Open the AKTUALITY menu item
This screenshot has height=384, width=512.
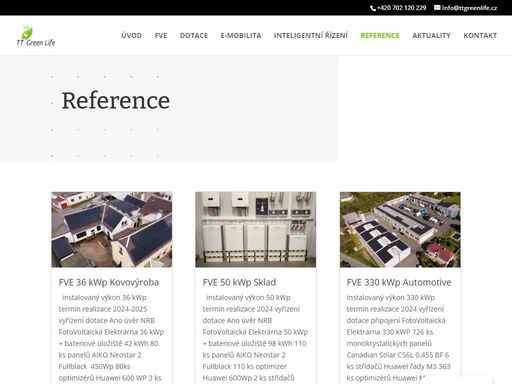pos(431,35)
